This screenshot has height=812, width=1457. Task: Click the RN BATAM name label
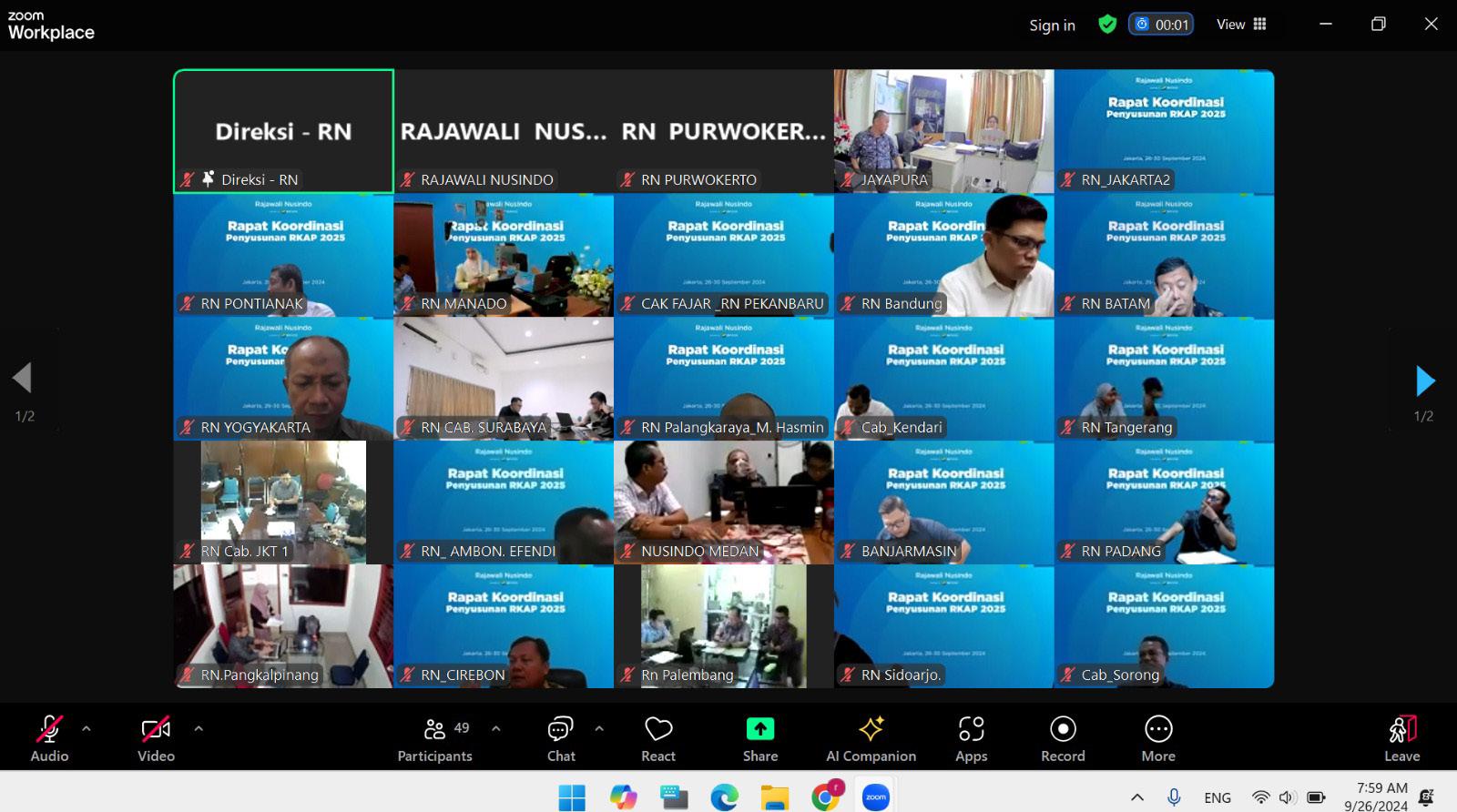[x=1116, y=304]
